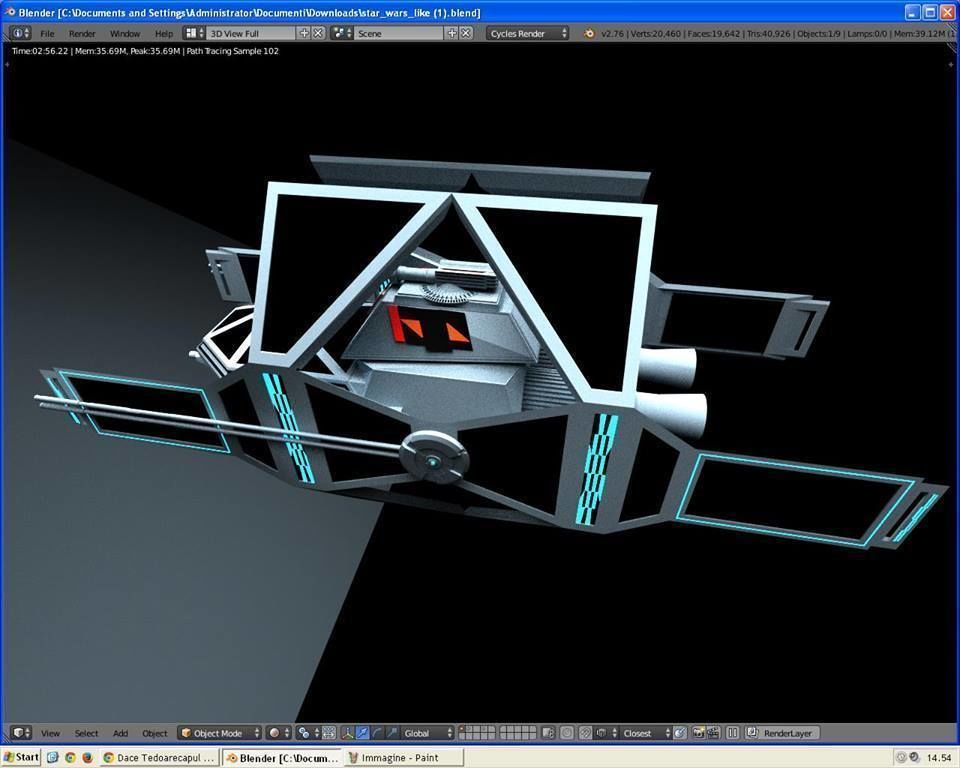Click the OpenGL render image camera icon
This screenshot has width=960, height=768.
point(698,732)
